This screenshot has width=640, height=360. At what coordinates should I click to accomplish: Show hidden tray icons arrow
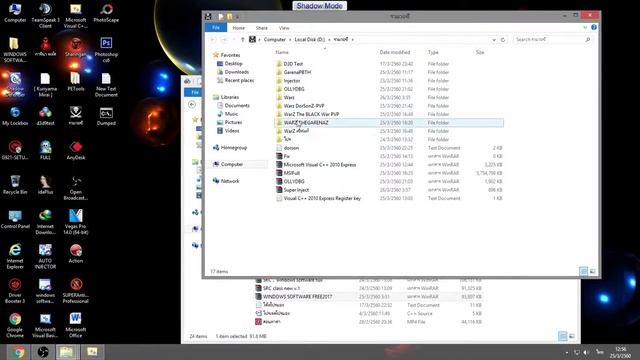(567, 352)
